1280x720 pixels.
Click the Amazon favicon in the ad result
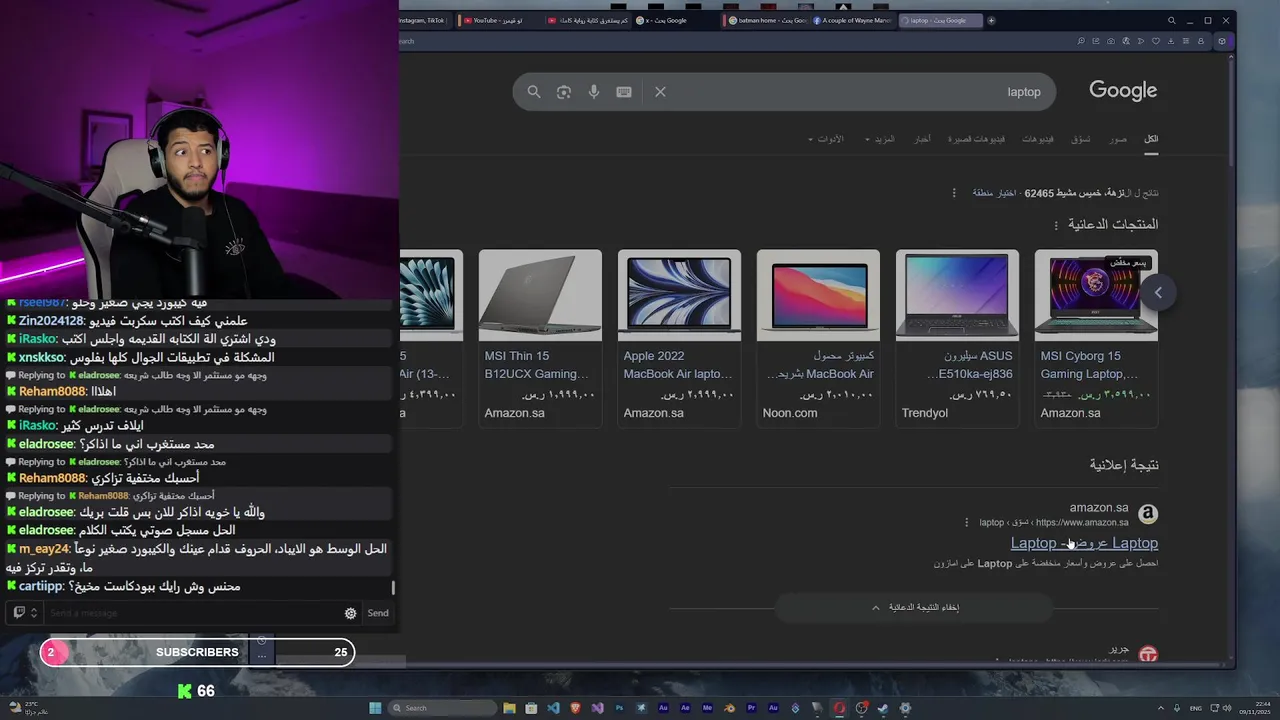[x=1148, y=514]
